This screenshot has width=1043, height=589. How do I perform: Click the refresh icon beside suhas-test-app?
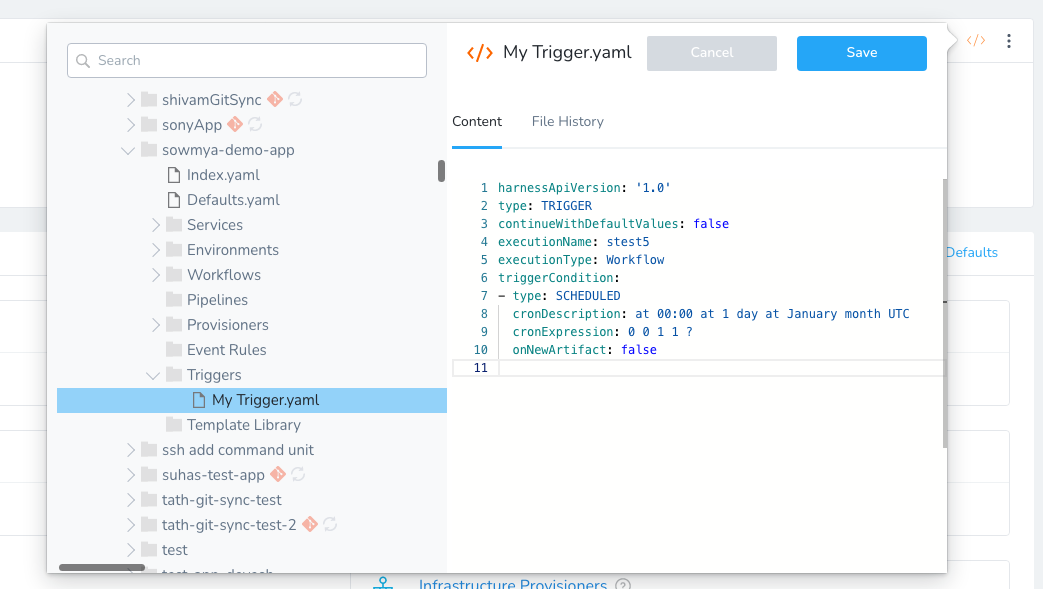click(298, 475)
